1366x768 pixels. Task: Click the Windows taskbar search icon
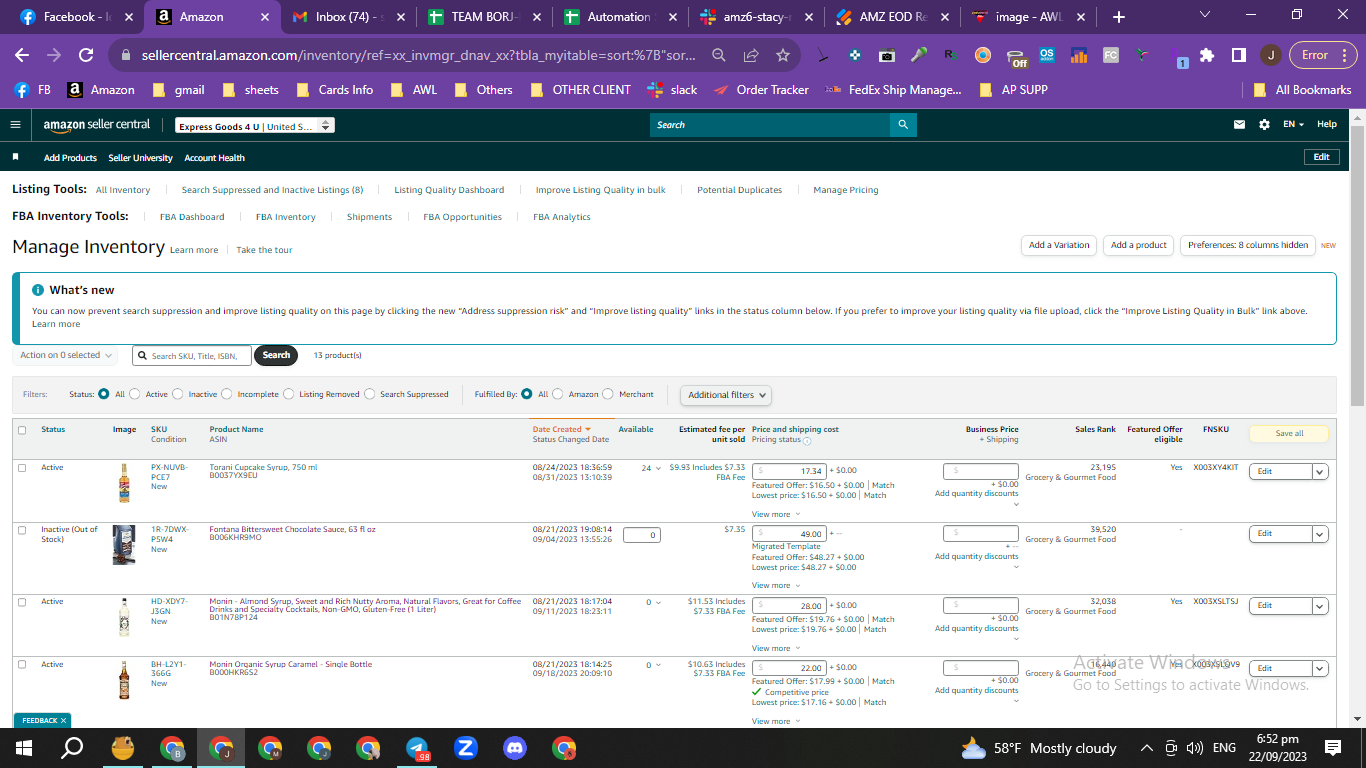pos(73,748)
